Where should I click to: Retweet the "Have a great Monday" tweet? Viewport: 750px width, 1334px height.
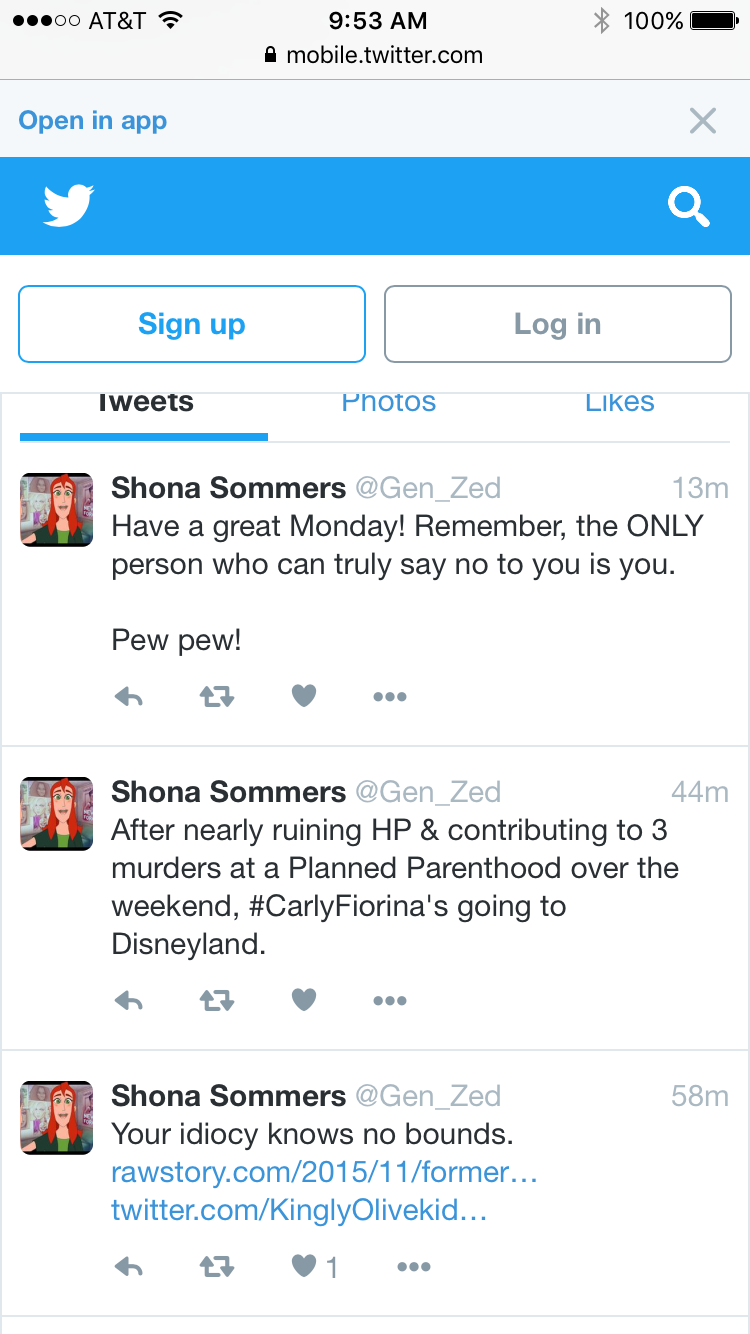point(217,697)
